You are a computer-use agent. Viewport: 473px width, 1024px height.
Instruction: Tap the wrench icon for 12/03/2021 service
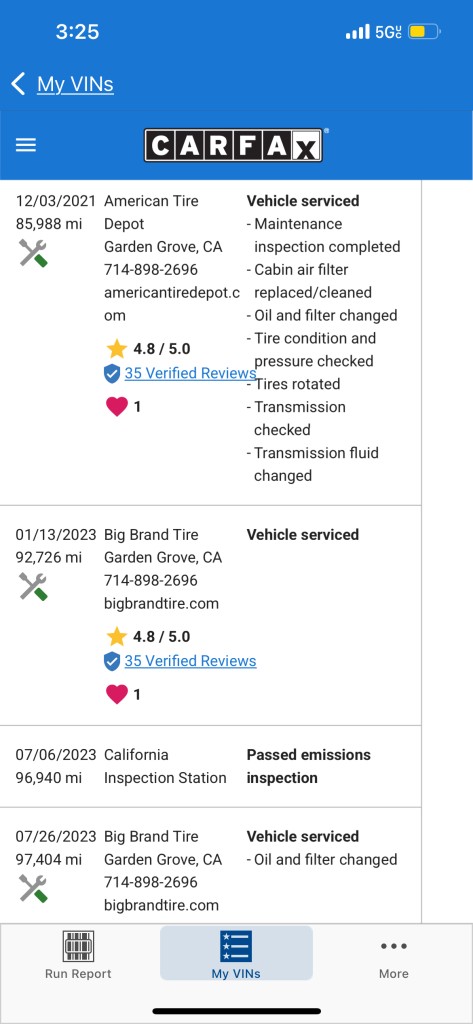pyautogui.click(x=33, y=253)
